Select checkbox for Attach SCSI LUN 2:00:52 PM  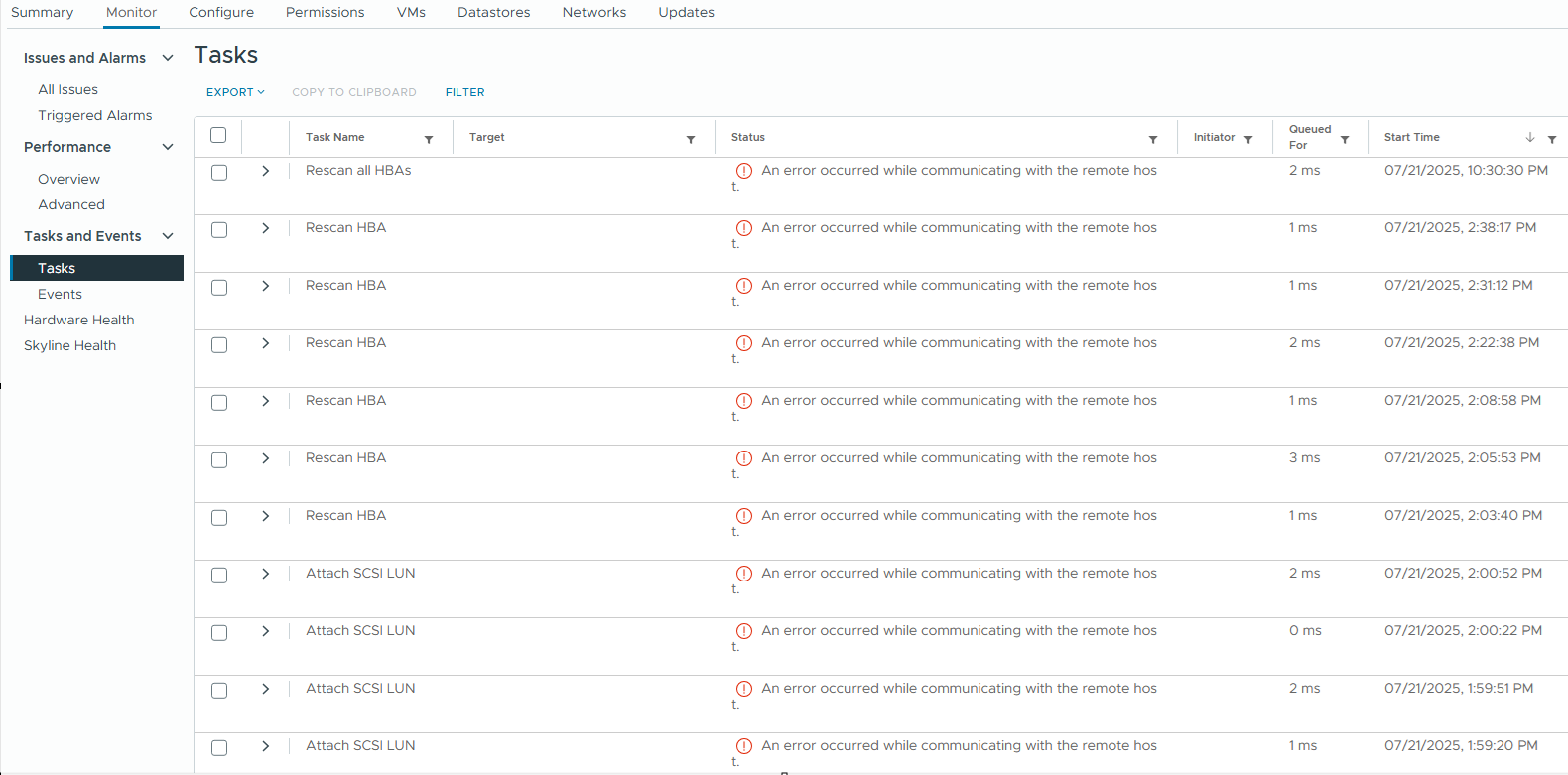(219, 576)
